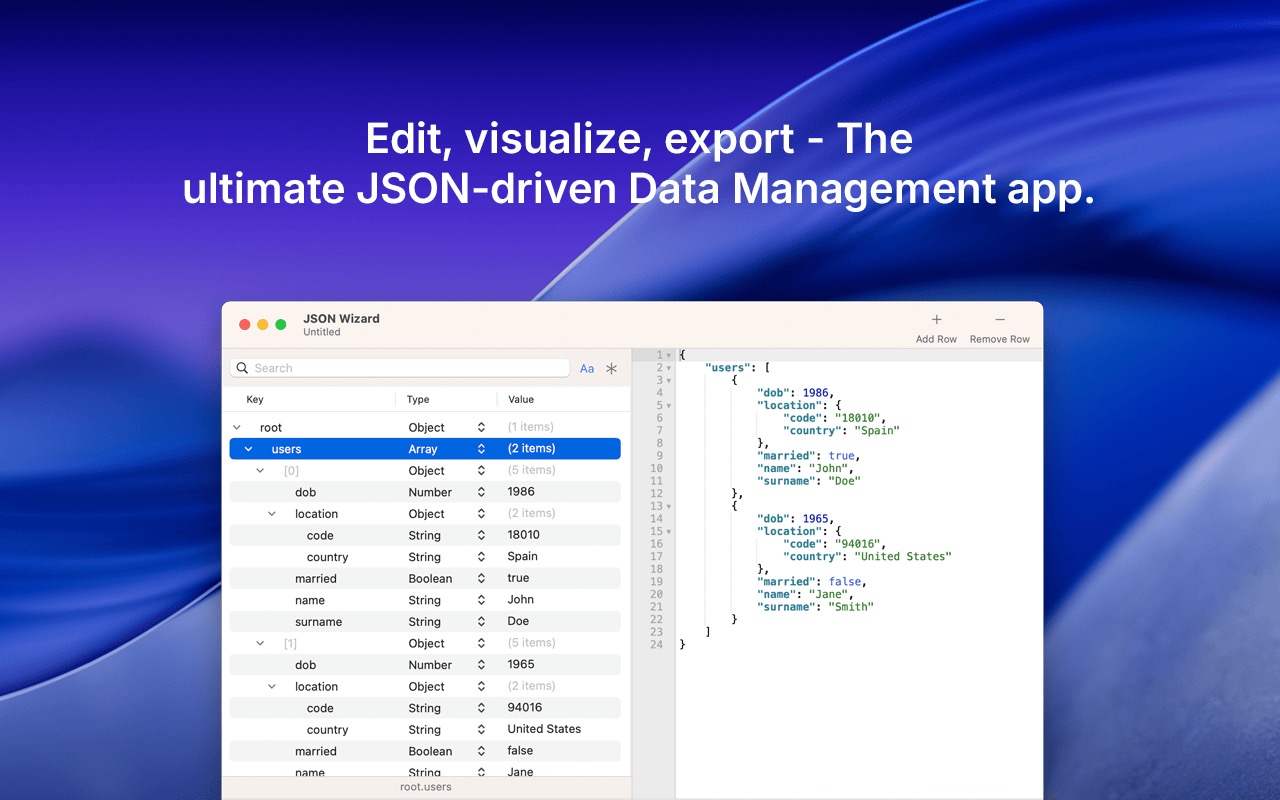Click value 18010 in code row

tap(523, 536)
